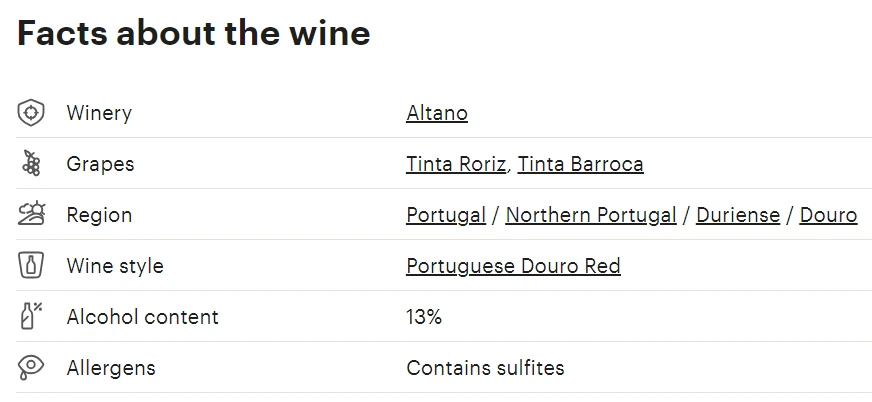Open the Tinta Roriz grape link
The image size is (872, 402).
coord(456,164)
